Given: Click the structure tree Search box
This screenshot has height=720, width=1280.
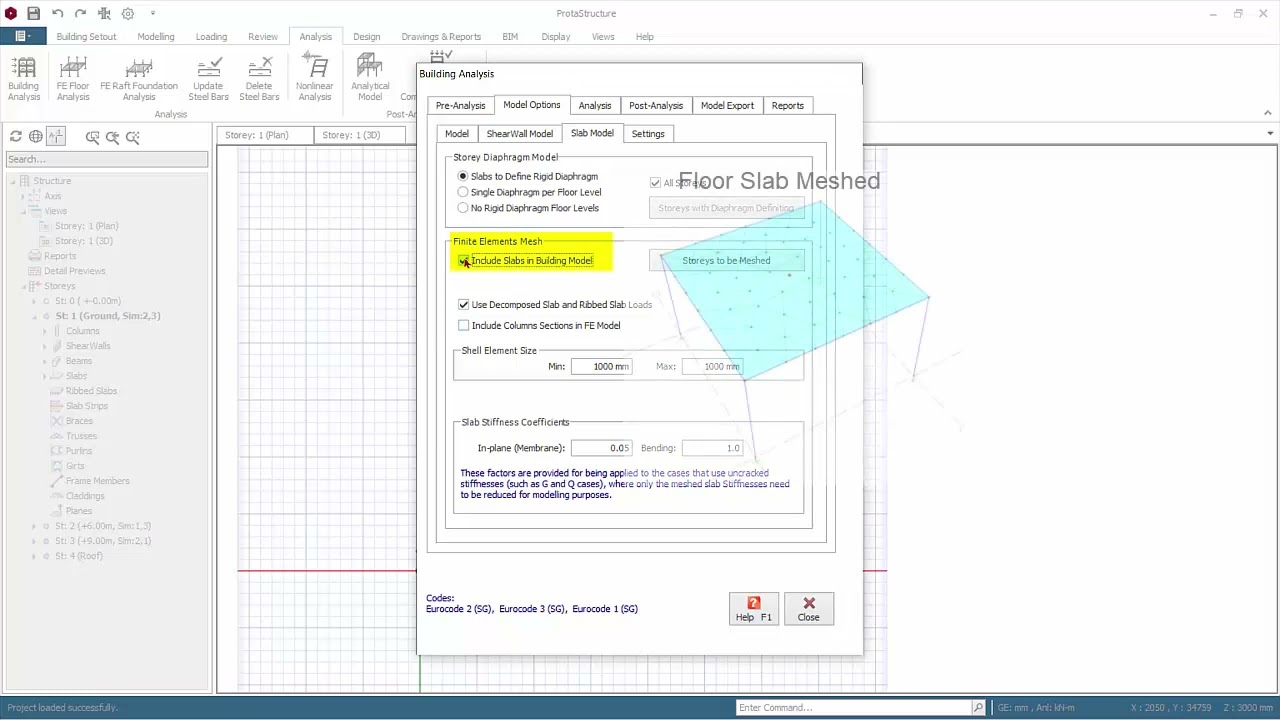Looking at the screenshot, I should 107,159.
